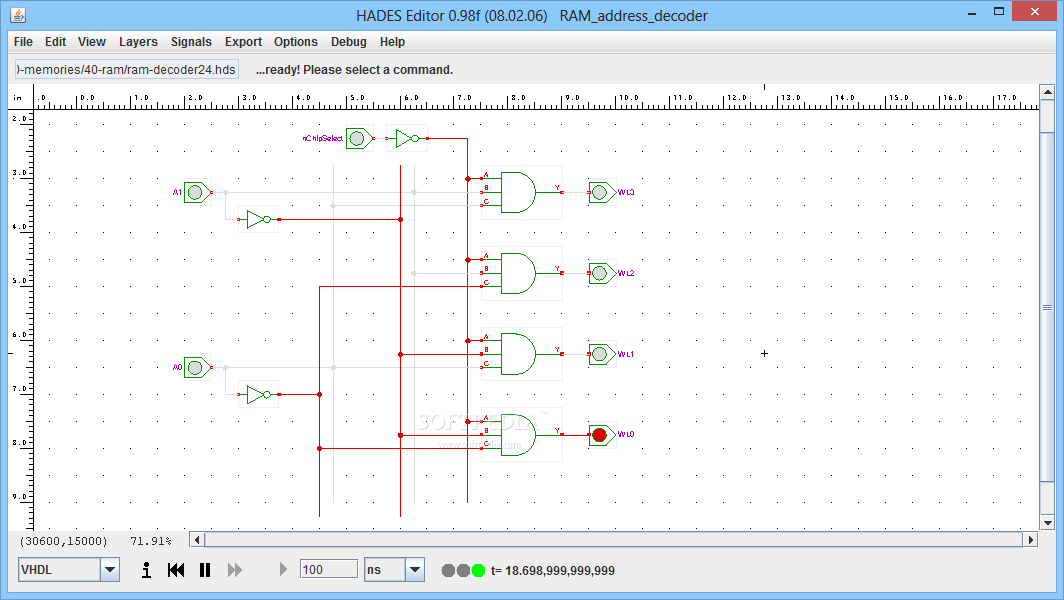The image size is (1064, 600).
Task: Select the red WL0 output indicator
Action: (601, 435)
